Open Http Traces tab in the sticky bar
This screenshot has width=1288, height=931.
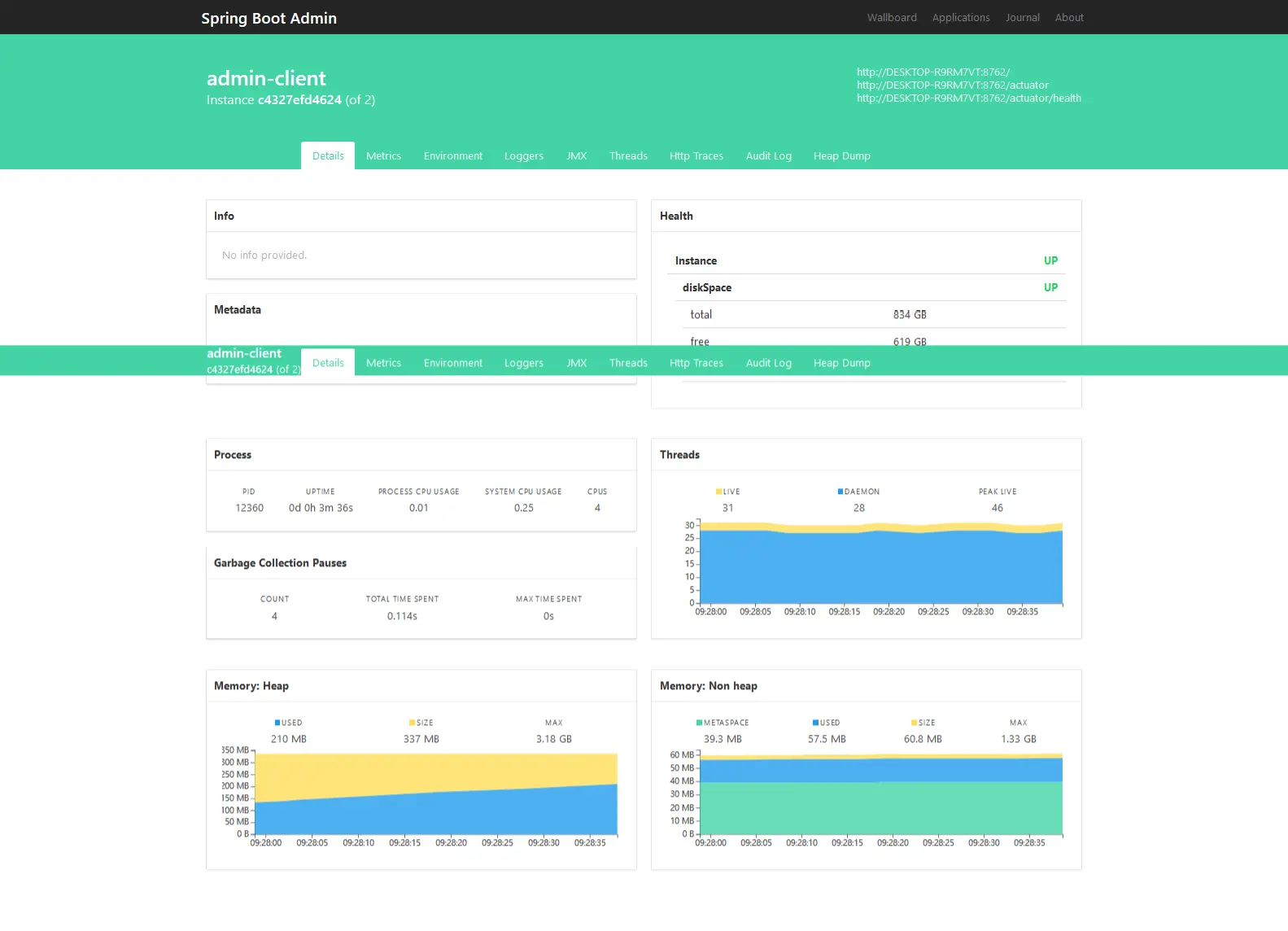(x=696, y=362)
